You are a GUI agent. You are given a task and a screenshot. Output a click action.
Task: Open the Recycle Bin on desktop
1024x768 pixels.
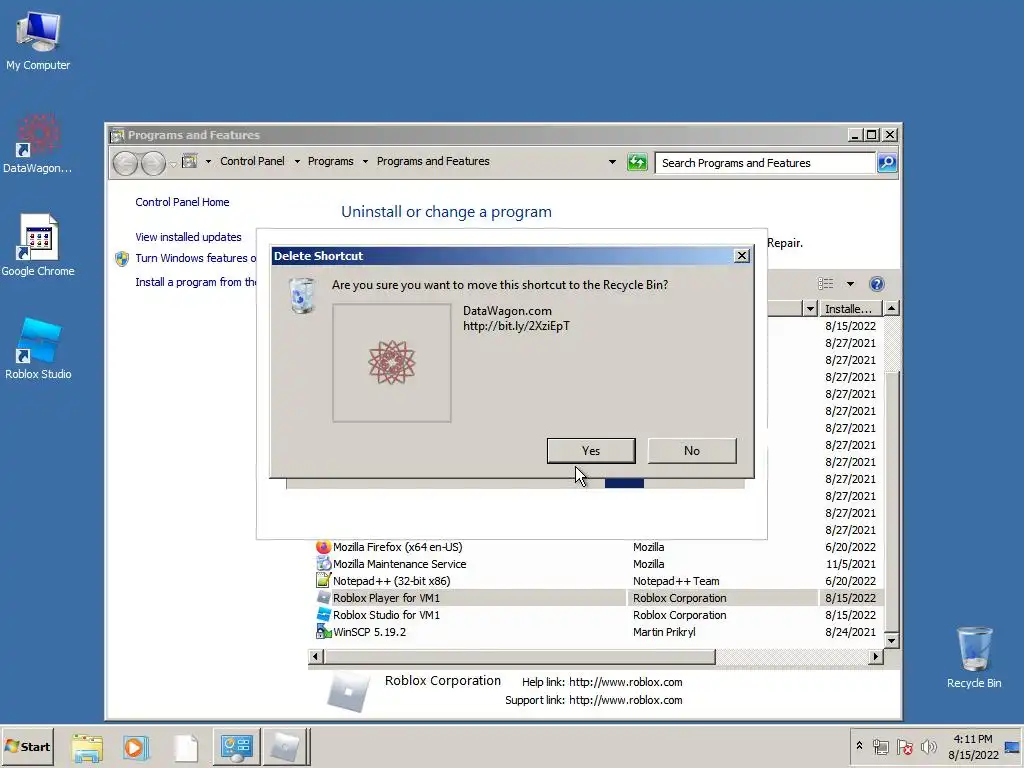(974, 657)
